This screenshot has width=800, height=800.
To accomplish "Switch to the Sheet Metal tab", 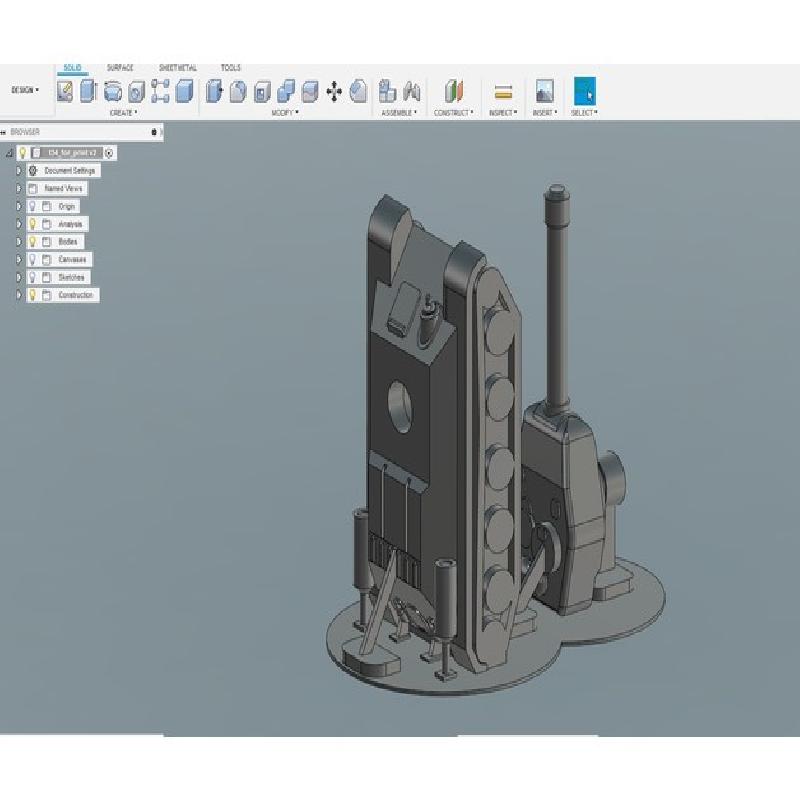I will tap(177, 68).
